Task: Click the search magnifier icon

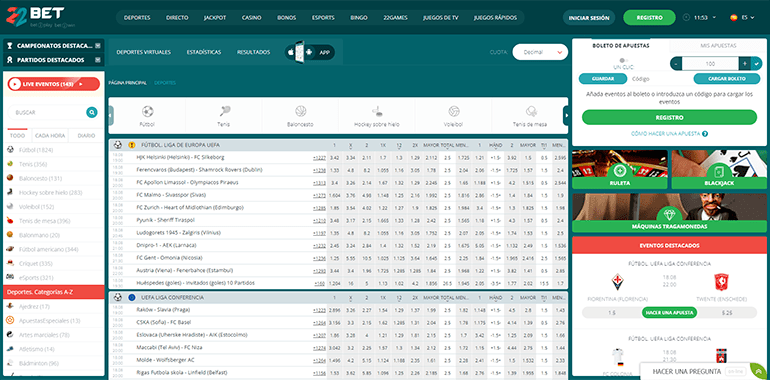Action: [91, 112]
